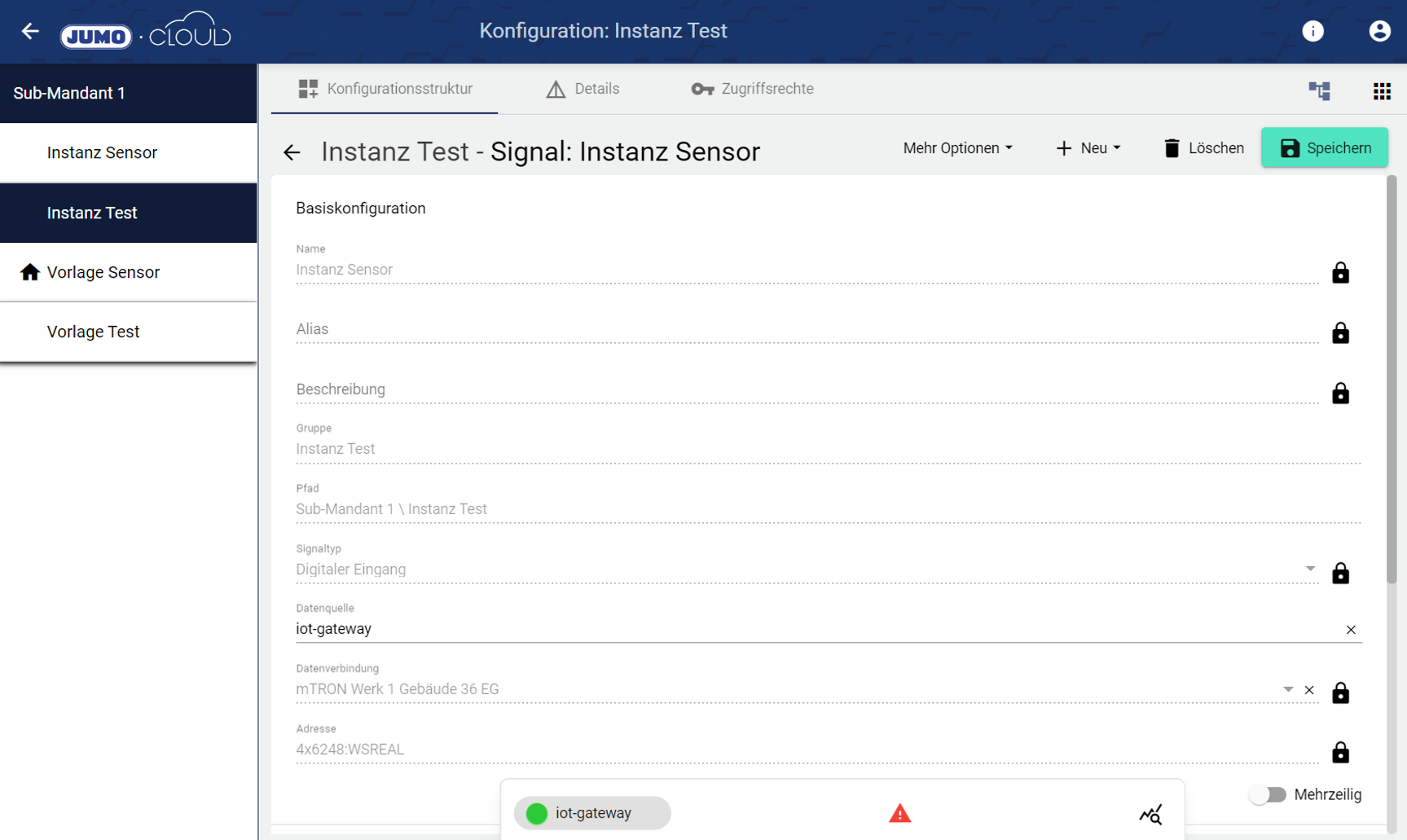
Task: Open the signal chart analysis icon
Action: pos(1150,813)
